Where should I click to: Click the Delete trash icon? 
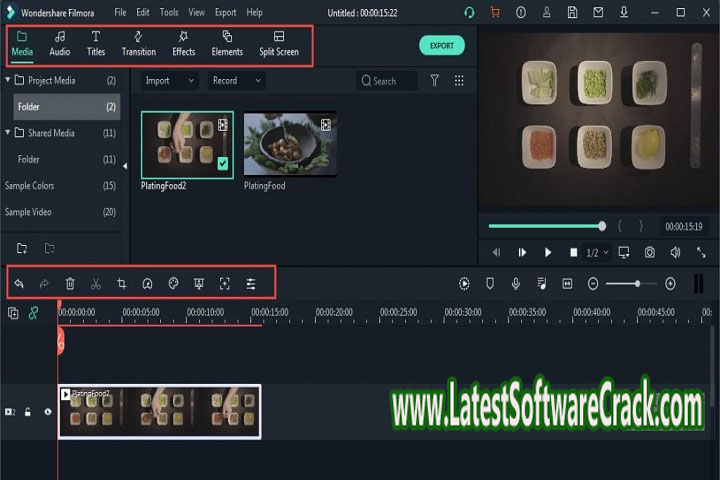click(70, 284)
